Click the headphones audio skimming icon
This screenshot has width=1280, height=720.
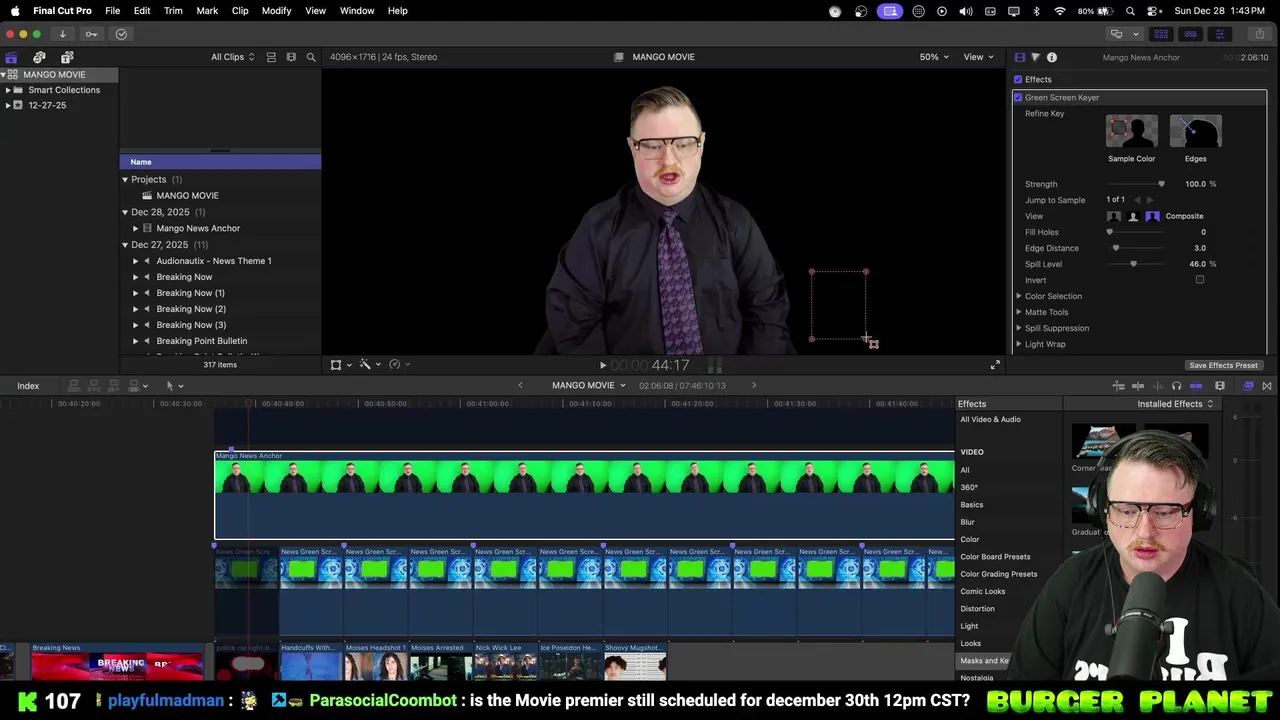(x=1176, y=386)
